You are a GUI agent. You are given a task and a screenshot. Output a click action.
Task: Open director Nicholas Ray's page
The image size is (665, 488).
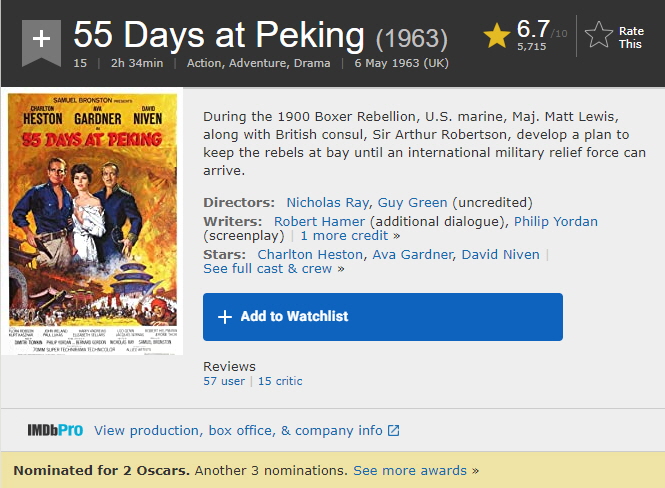point(327,202)
